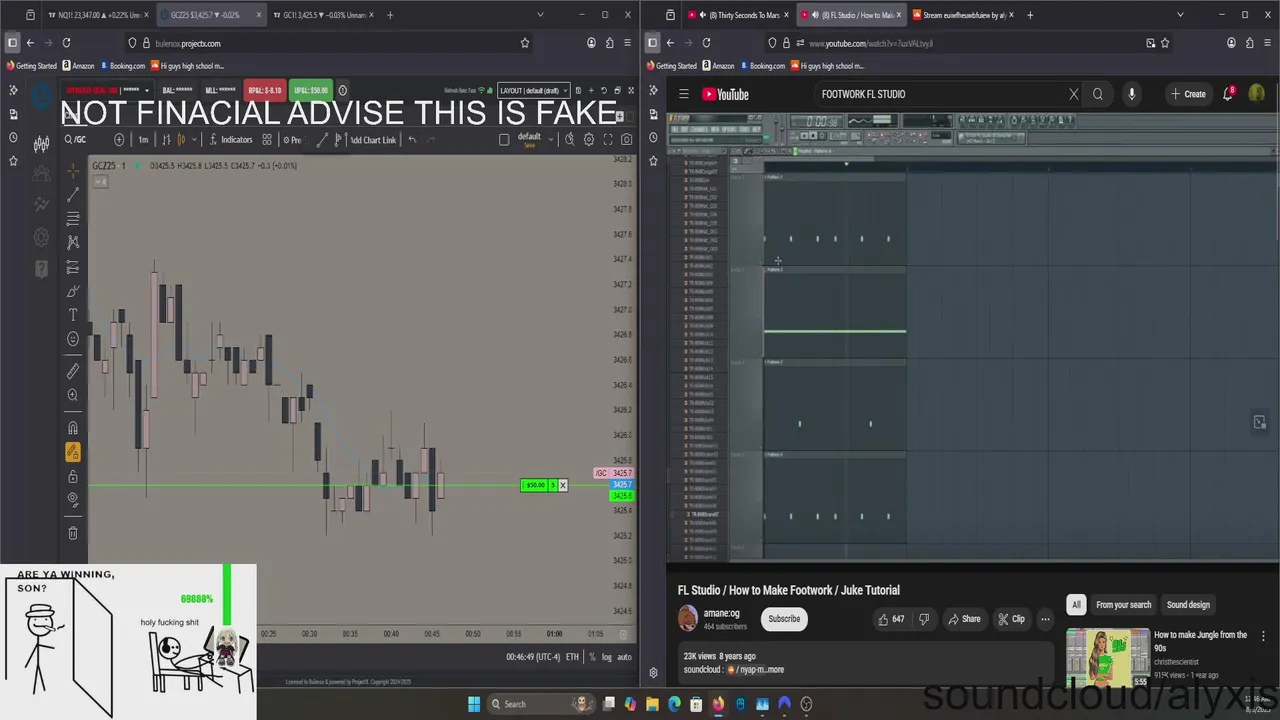The image size is (1280, 720).
Task: Switch to the NQ1! browser tab
Action: [x=96, y=15]
